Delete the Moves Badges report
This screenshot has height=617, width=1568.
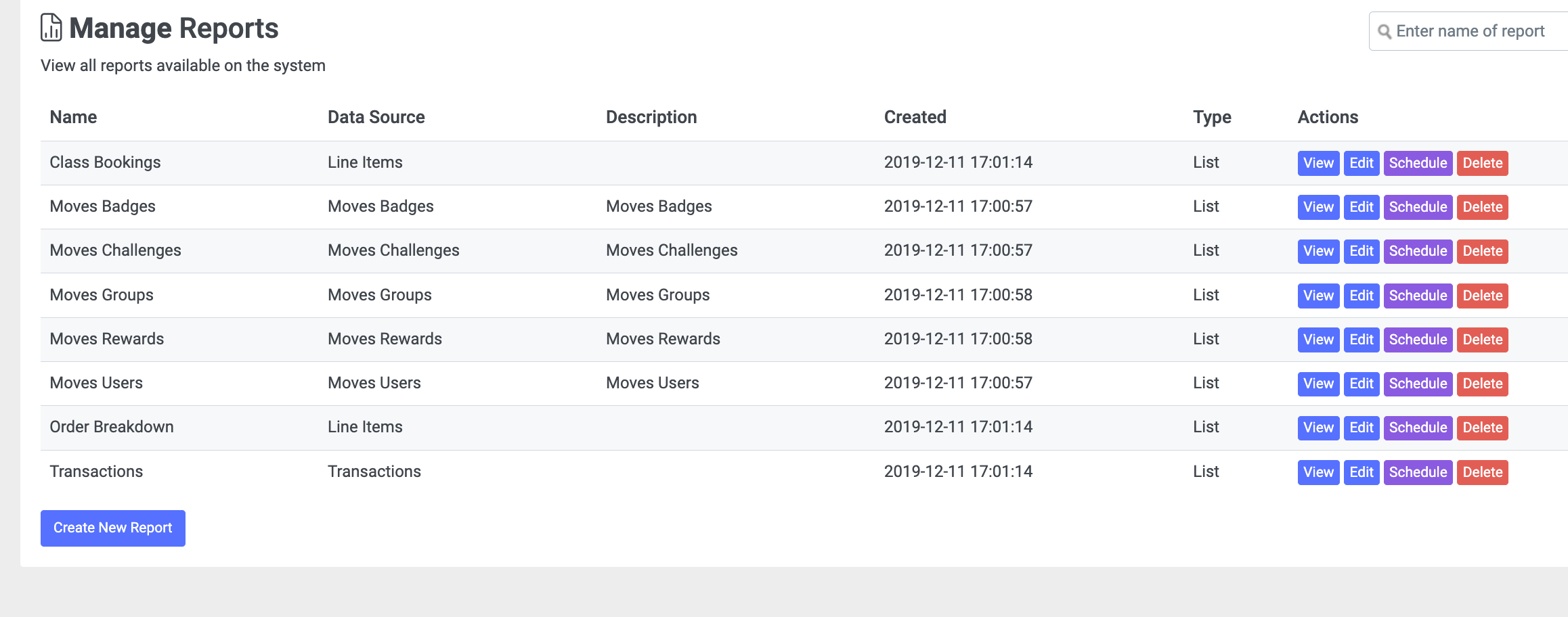click(1482, 207)
